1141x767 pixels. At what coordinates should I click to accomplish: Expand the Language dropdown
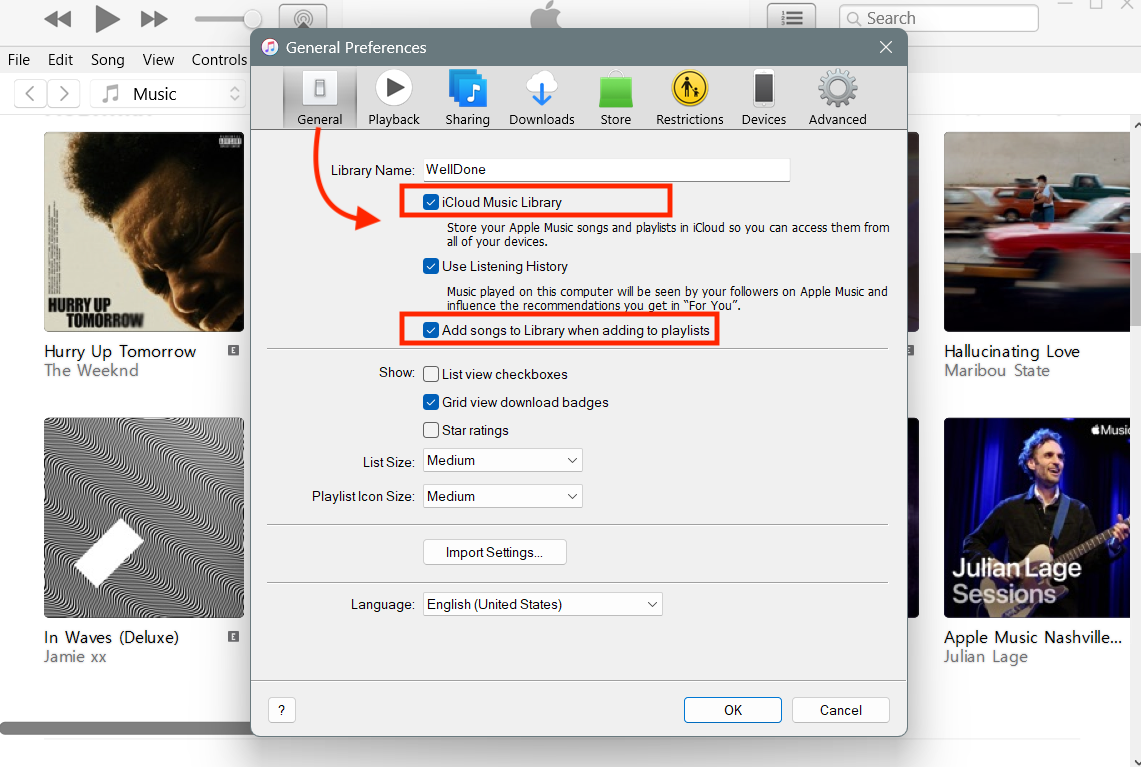(x=543, y=604)
